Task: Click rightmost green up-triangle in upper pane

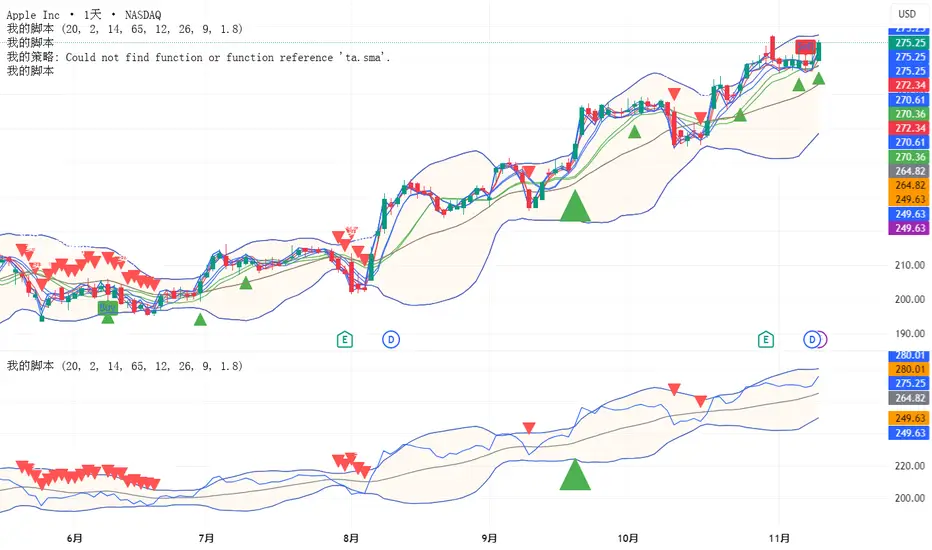Action: 819,78
